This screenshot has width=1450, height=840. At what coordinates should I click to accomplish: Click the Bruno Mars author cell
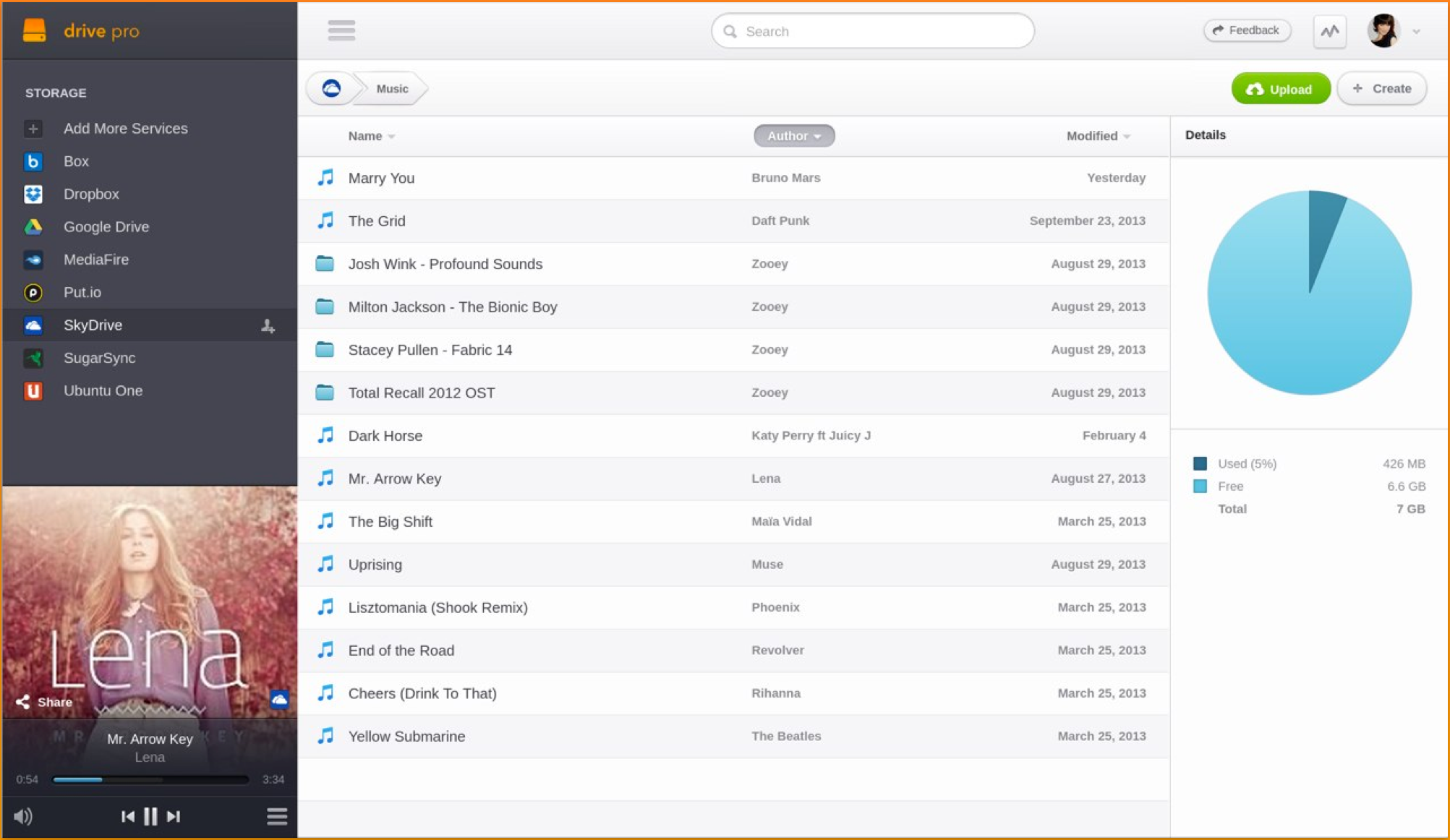[785, 178]
